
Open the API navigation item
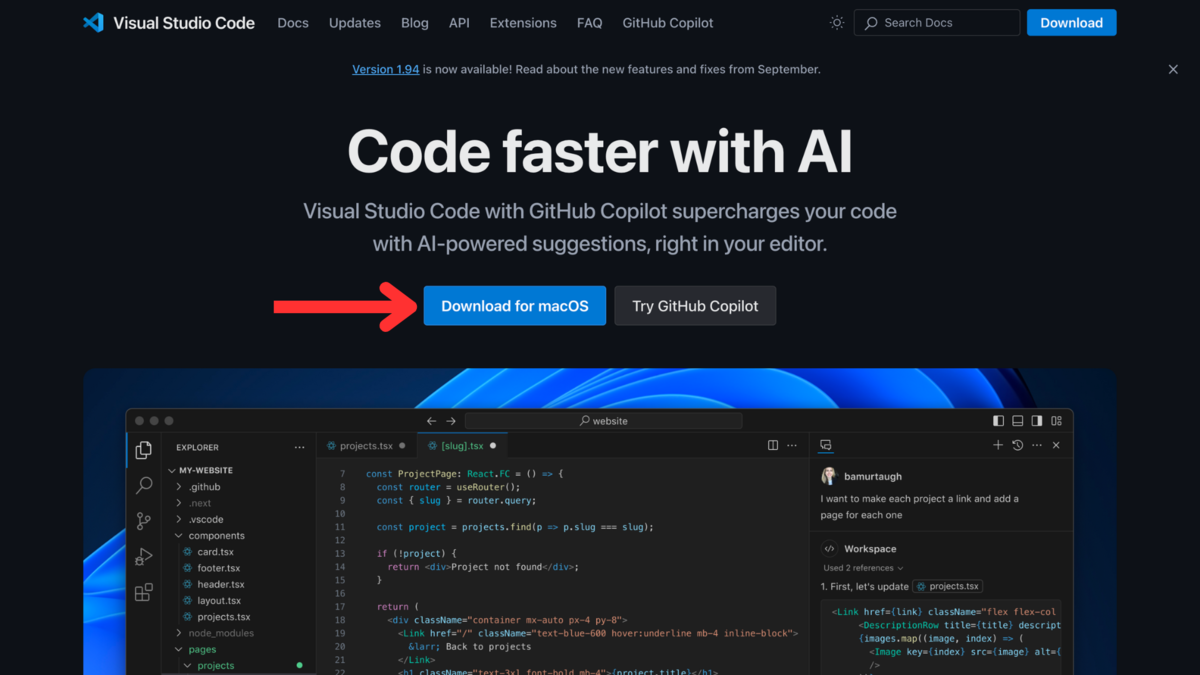tap(459, 23)
